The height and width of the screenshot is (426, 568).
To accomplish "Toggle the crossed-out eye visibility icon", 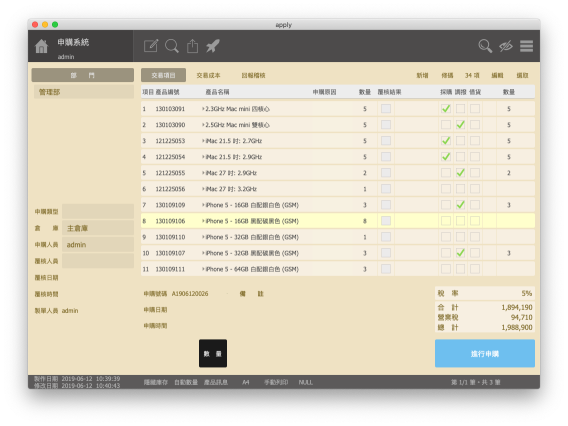I will tap(506, 46).
